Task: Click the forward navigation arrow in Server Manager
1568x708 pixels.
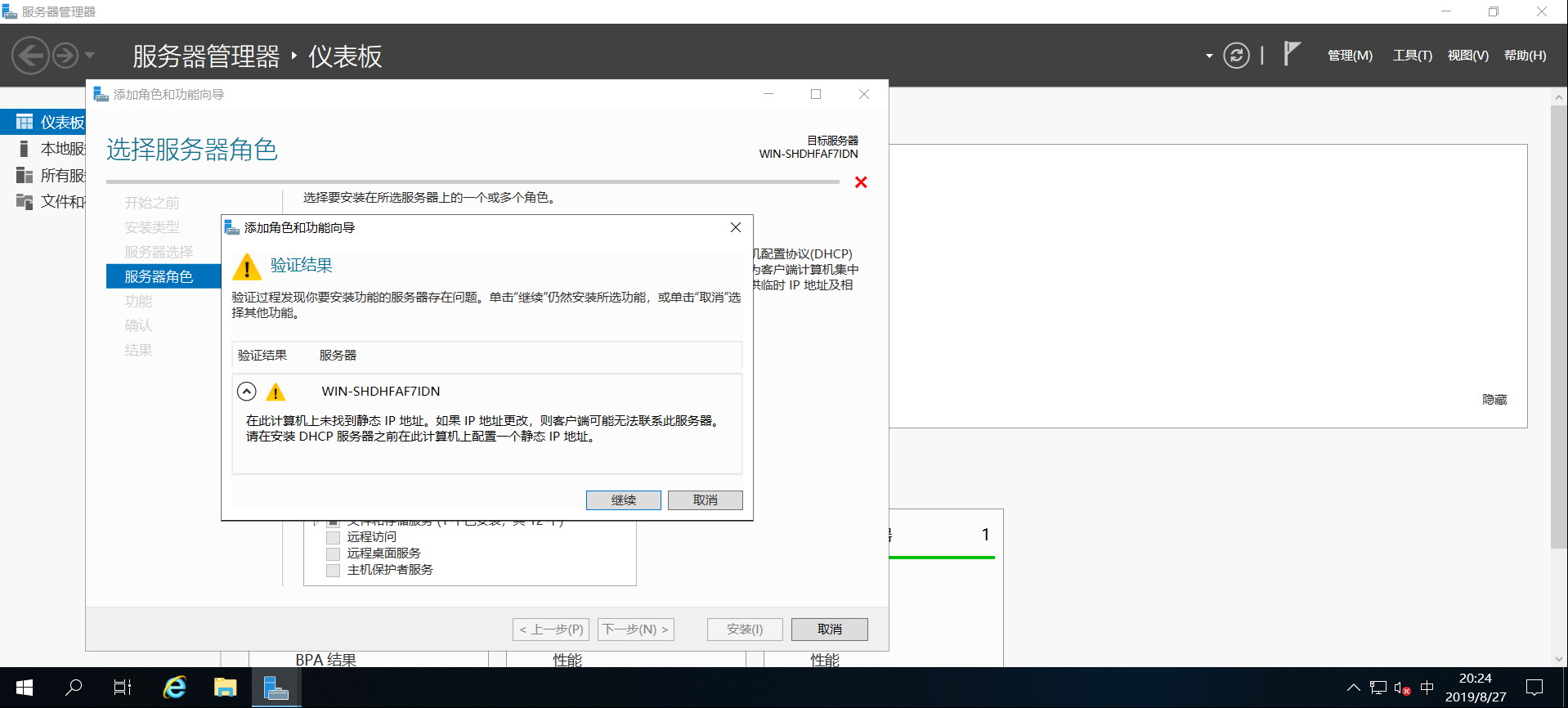Action: coord(65,56)
